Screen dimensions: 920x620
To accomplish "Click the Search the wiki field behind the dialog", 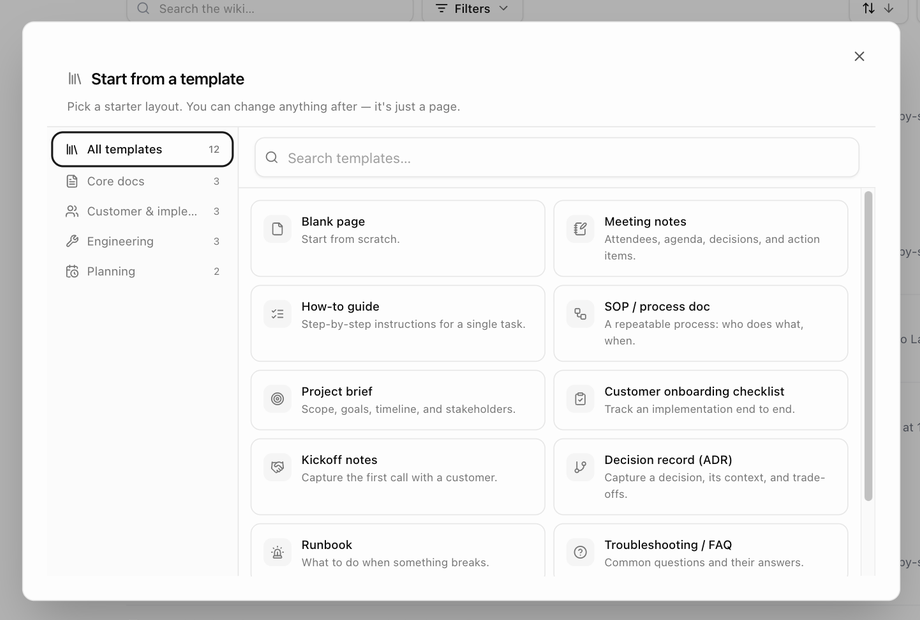I will tap(270, 9).
